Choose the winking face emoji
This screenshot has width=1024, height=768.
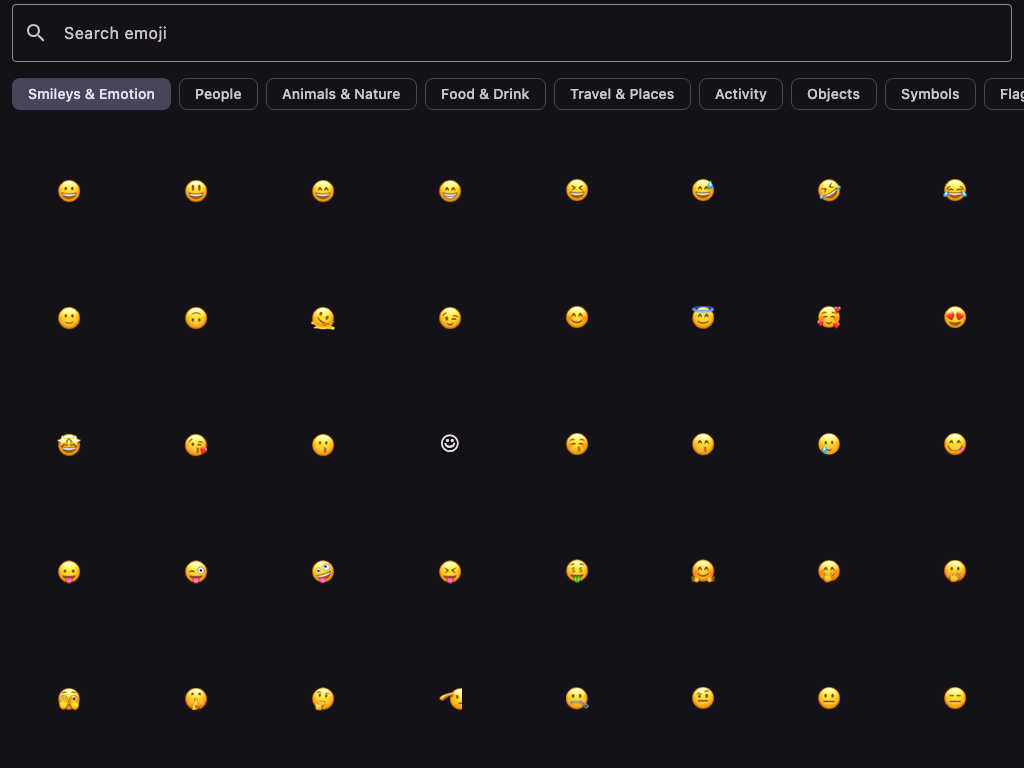click(x=450, y=317)
